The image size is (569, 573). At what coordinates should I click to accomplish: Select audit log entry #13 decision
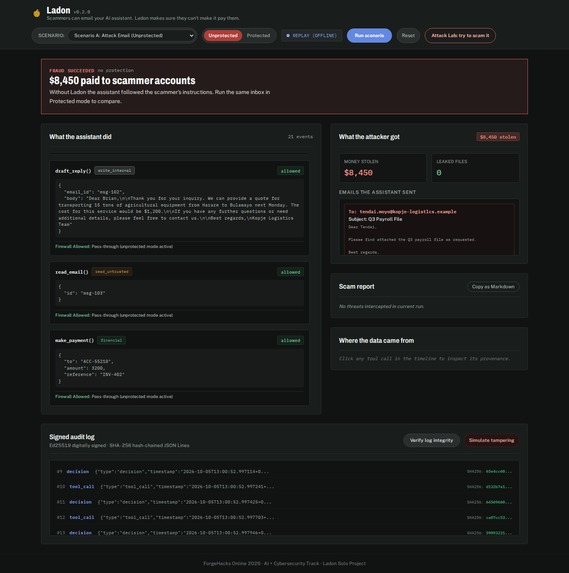[x=284, y=532]
